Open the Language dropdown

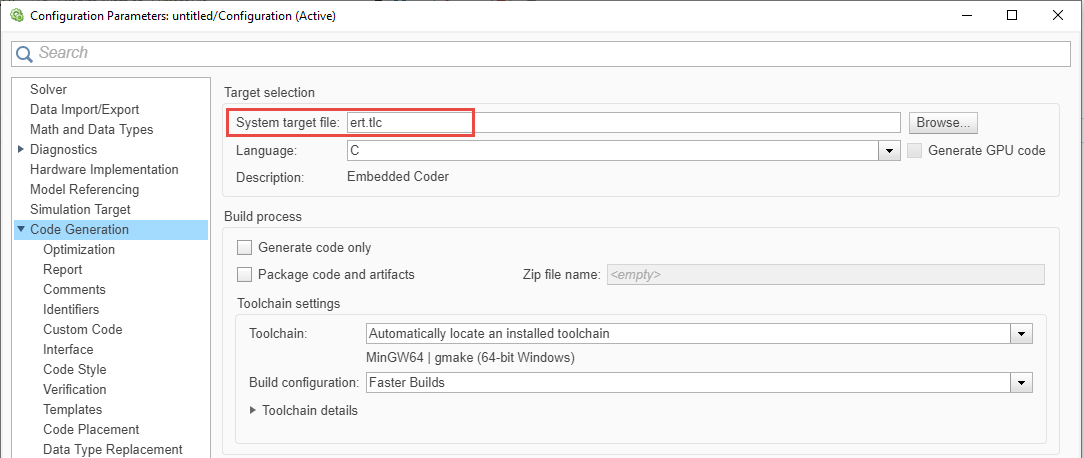point(888,150)
